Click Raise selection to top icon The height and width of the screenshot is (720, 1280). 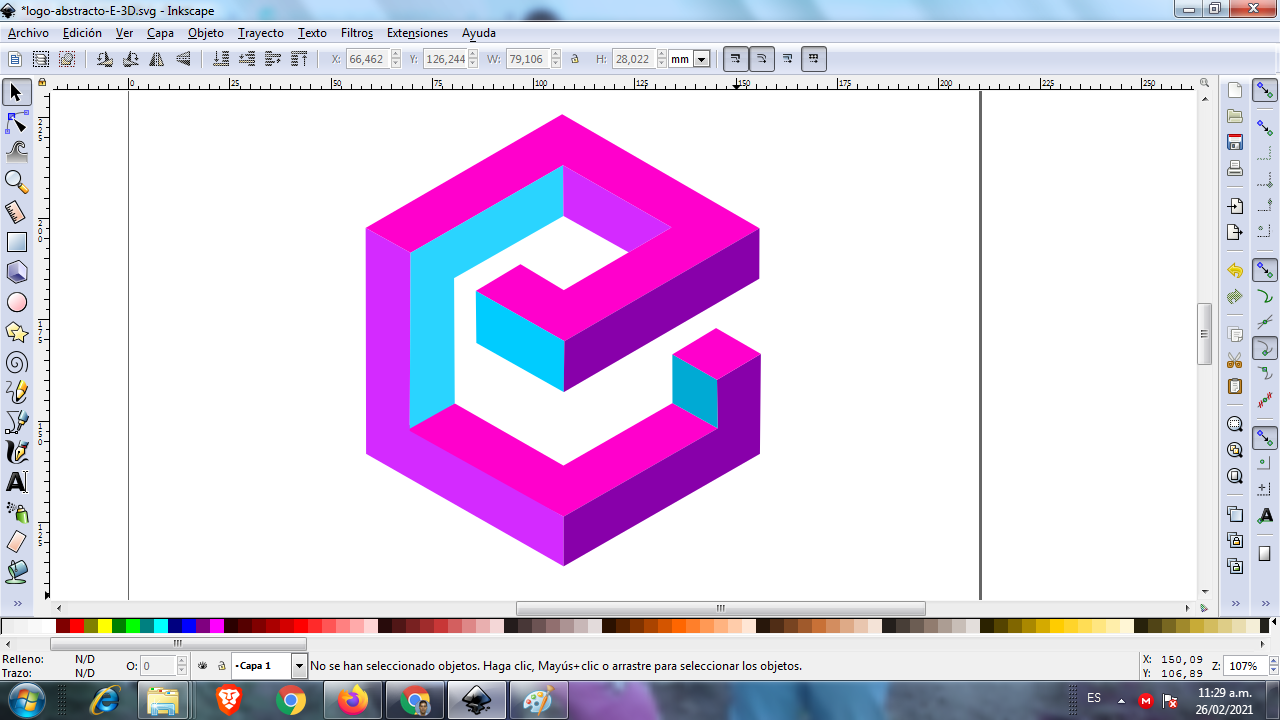(x=299, y=59)
